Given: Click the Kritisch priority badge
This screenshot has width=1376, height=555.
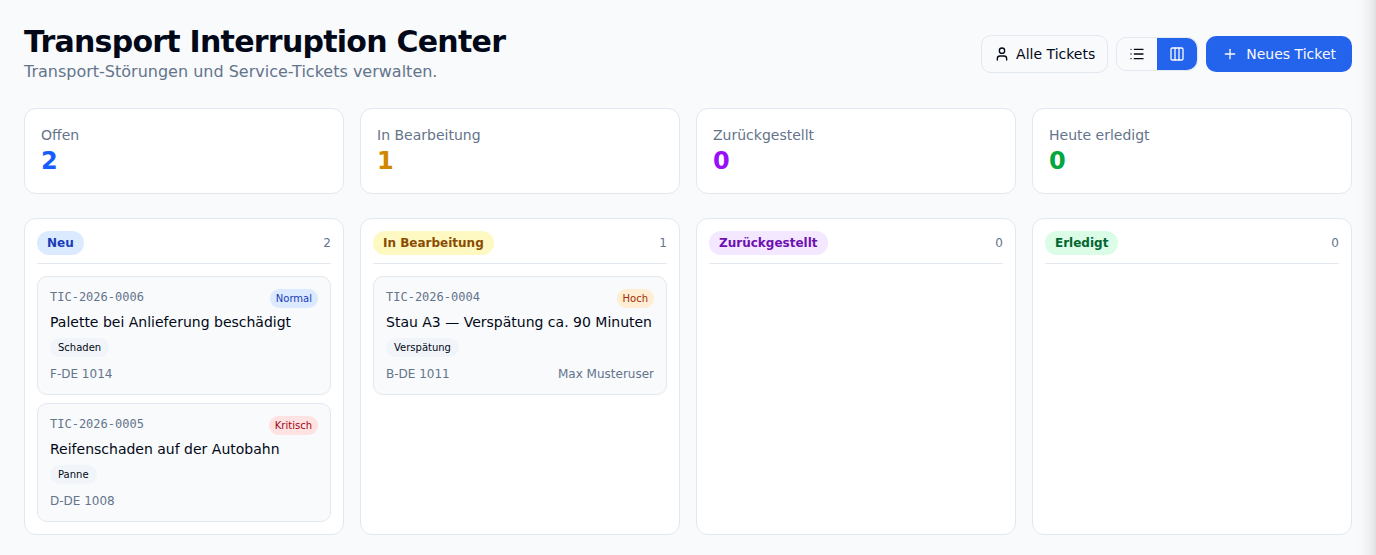Looking at the screenshot, I should (294, 425).
